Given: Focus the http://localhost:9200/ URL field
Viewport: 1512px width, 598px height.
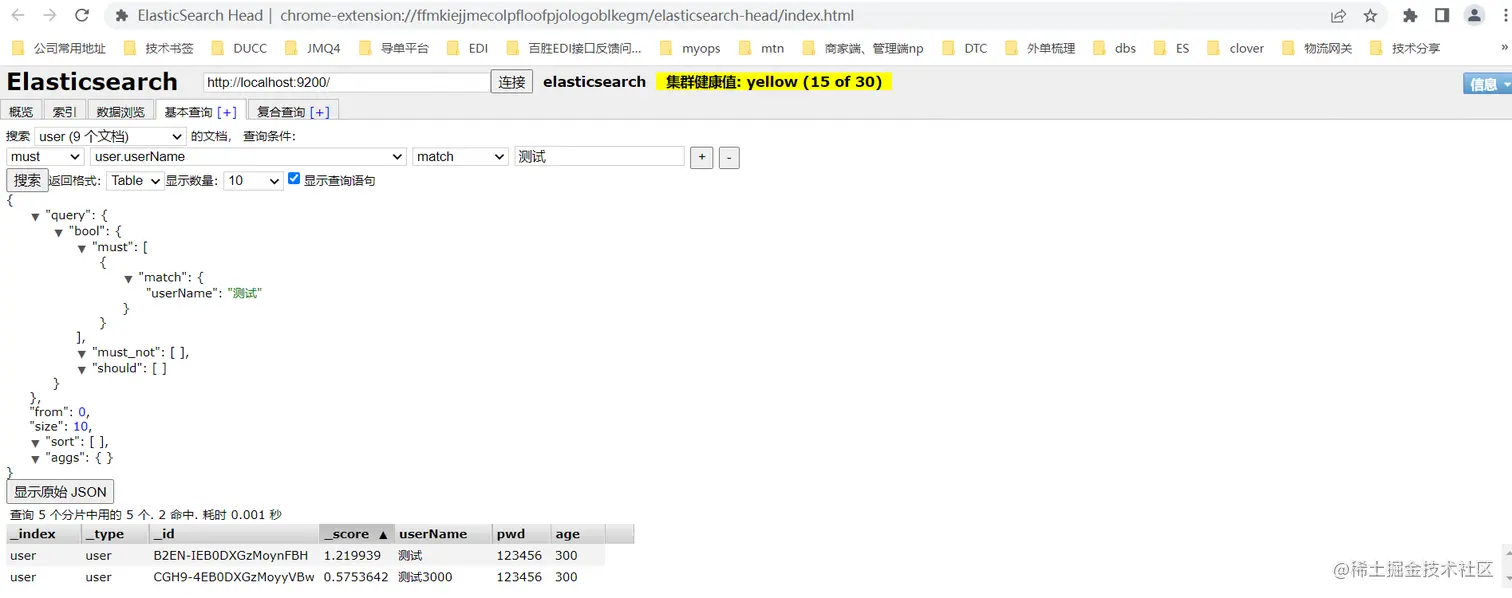Looking at the screenshot, I should tap(346, 82).
